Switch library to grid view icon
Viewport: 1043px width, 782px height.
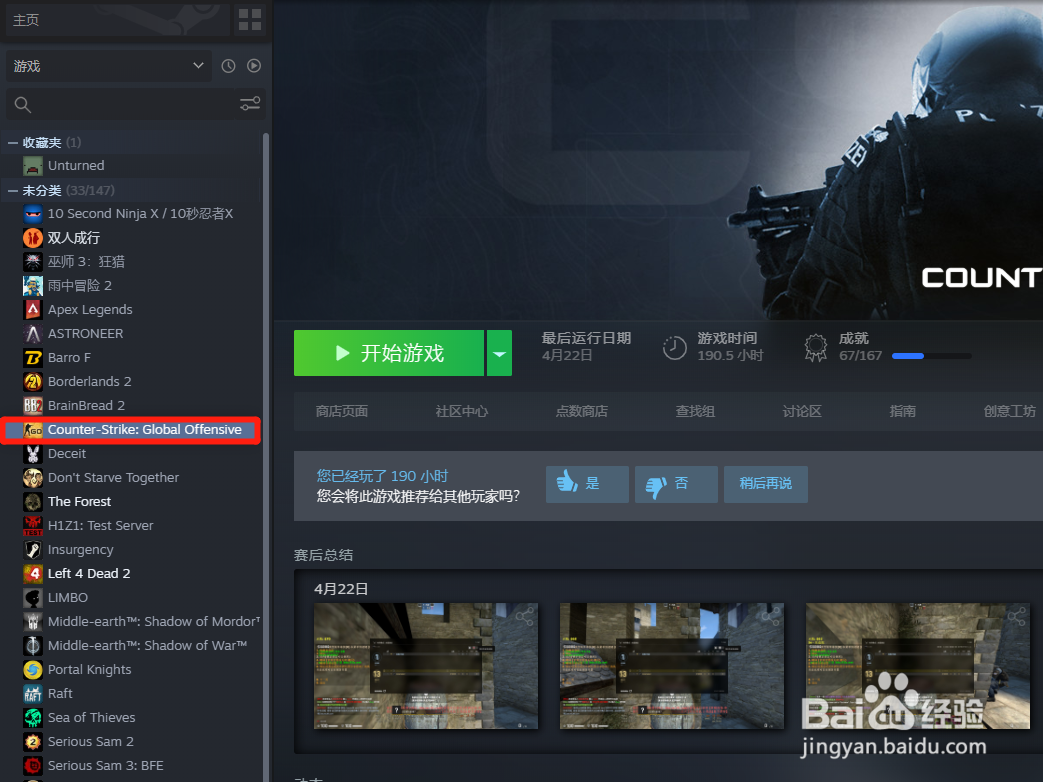click(x=250, y=20)
